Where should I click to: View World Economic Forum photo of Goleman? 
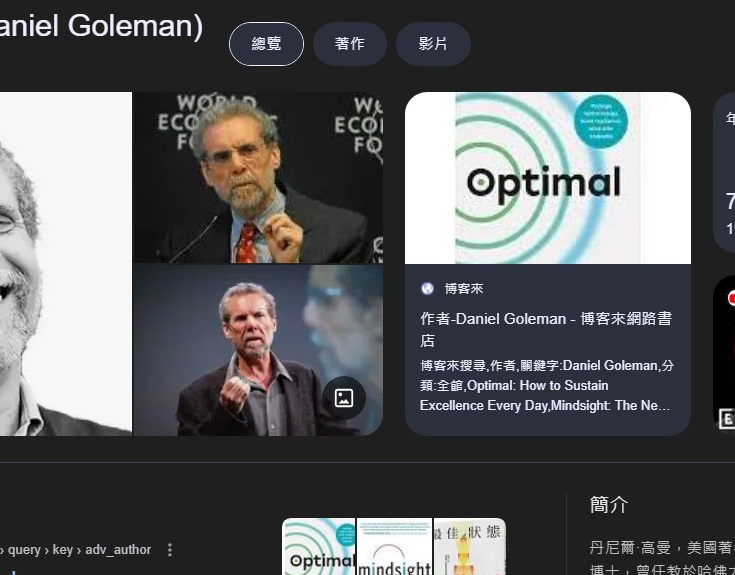258,178
